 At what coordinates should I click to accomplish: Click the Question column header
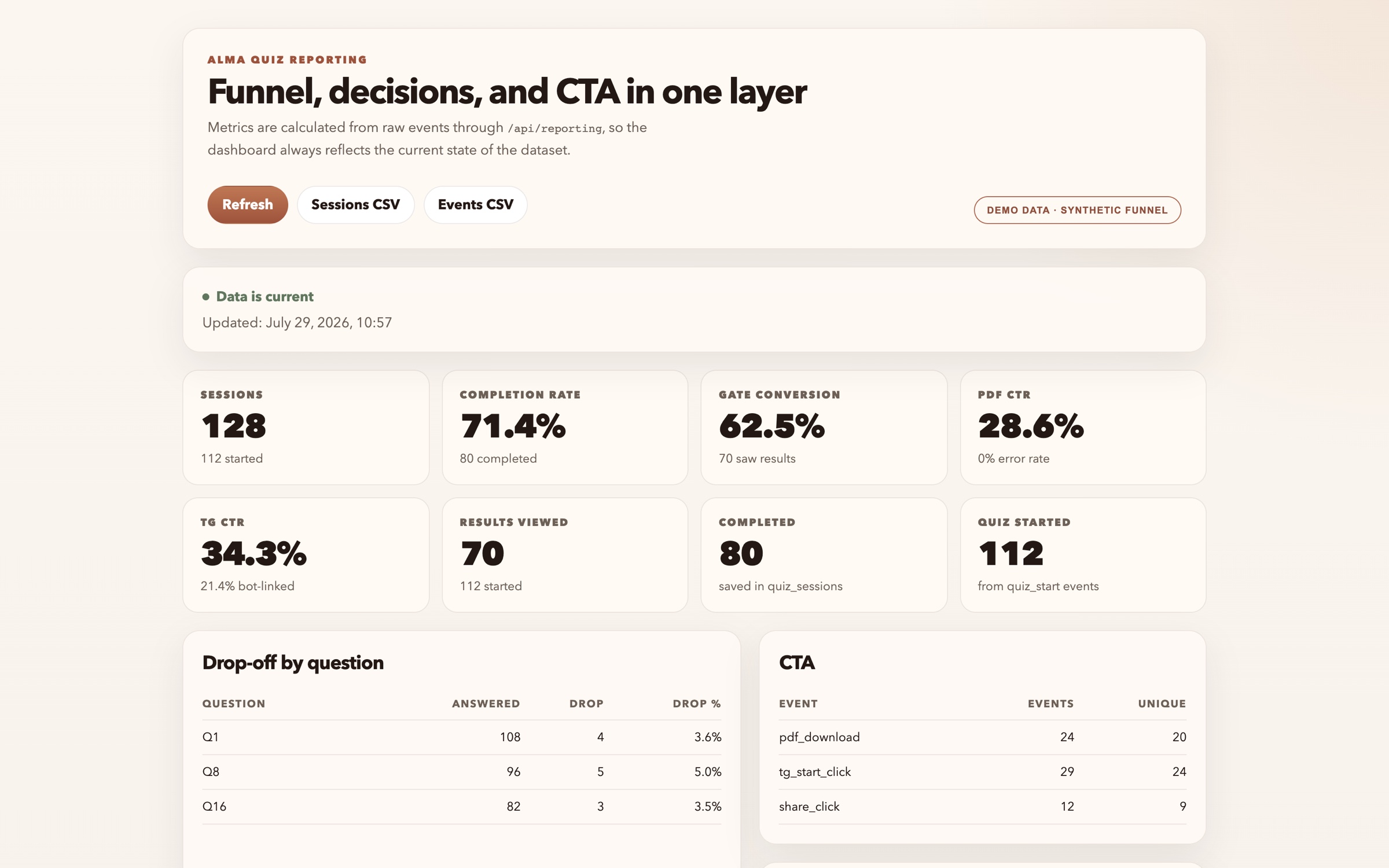(x=234, y=704)
